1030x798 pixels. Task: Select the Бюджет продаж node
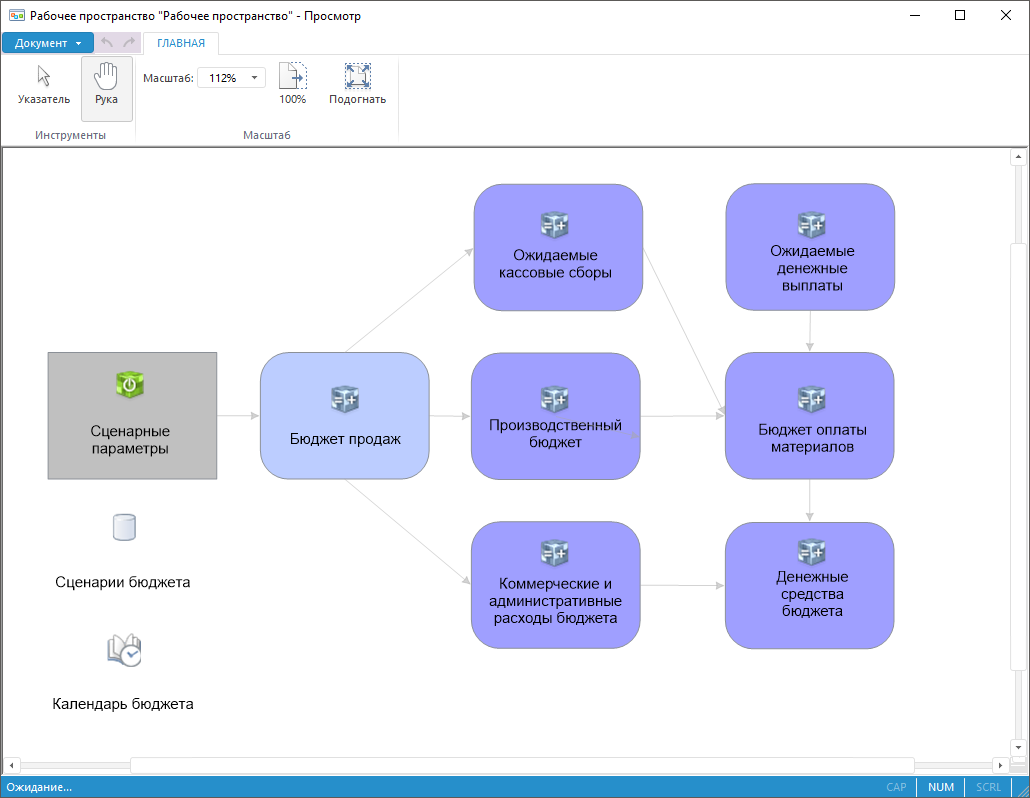[345, 416]
